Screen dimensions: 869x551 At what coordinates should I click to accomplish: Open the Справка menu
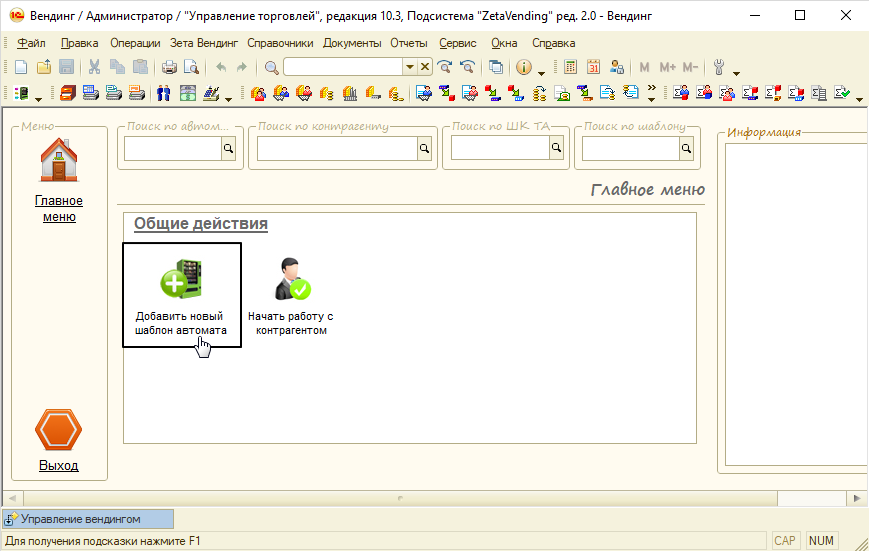(x=554, y=43)
